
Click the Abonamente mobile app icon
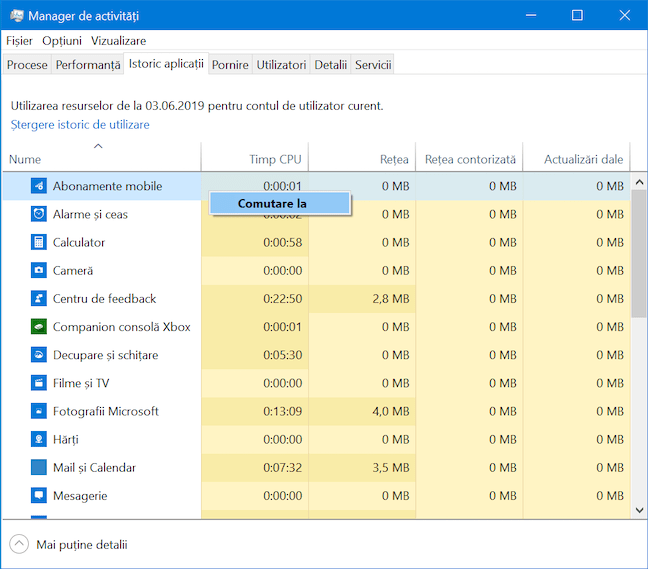click(x=38, y=186)
